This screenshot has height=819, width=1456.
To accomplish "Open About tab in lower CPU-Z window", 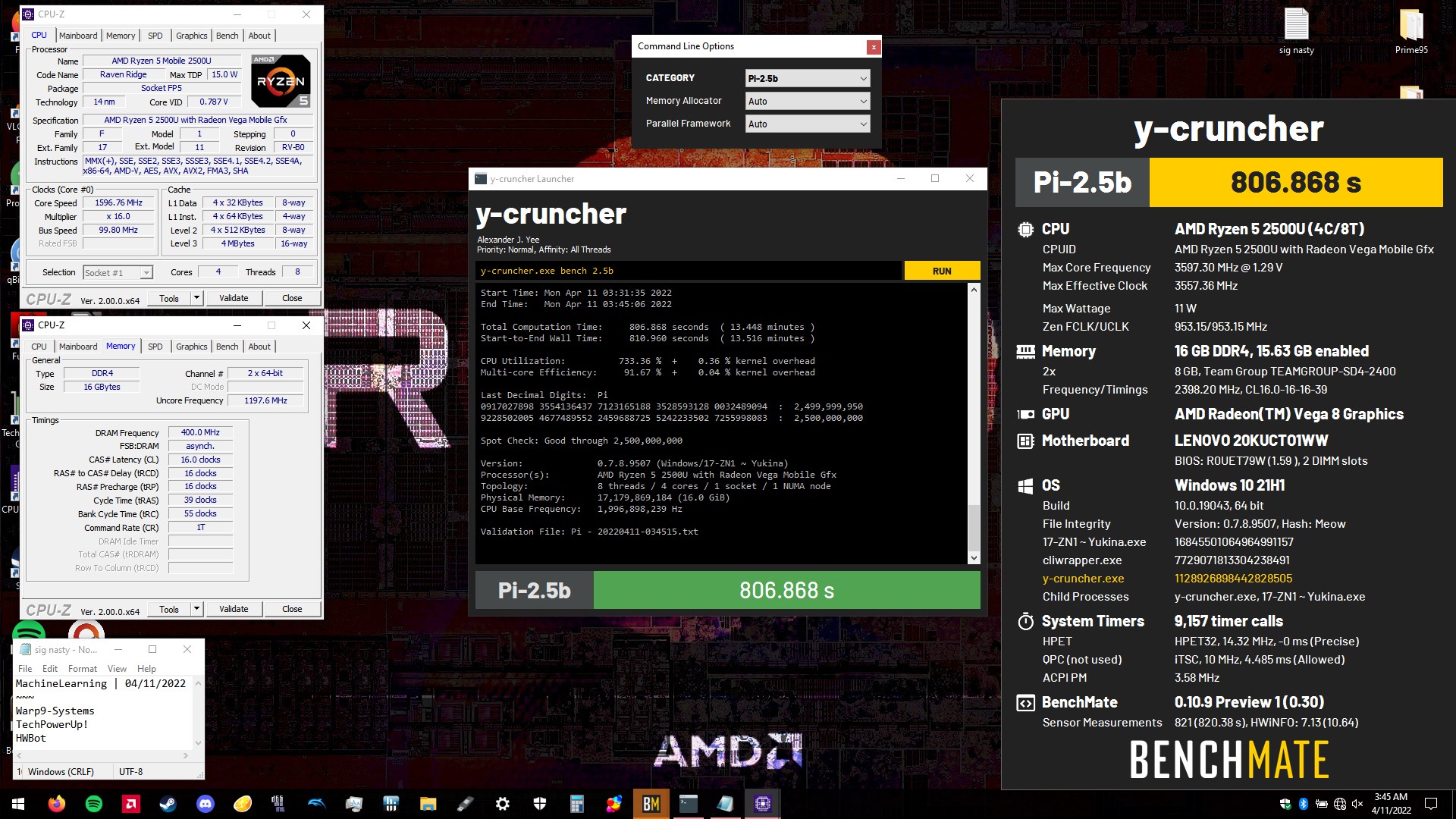I will point(259,347).
